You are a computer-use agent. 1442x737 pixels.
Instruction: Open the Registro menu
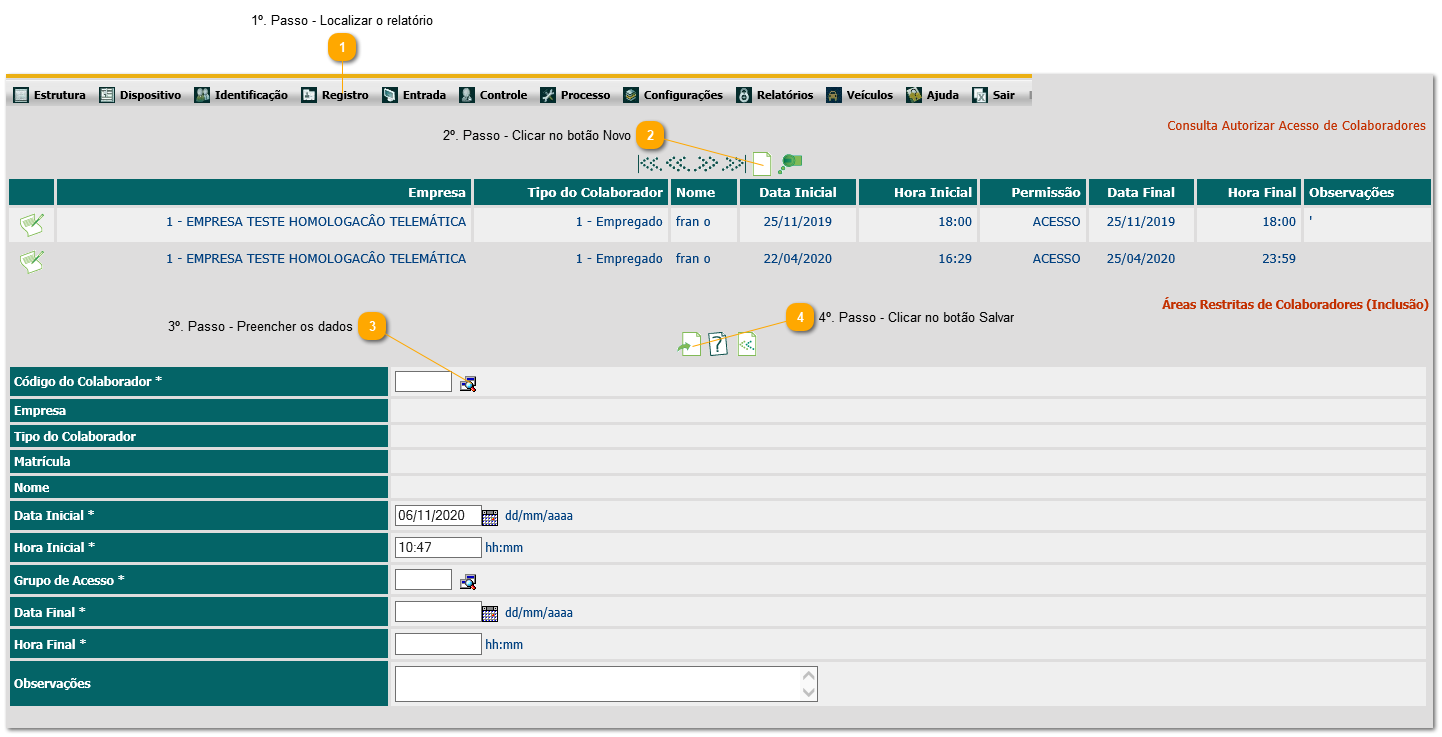click(335, 95)
